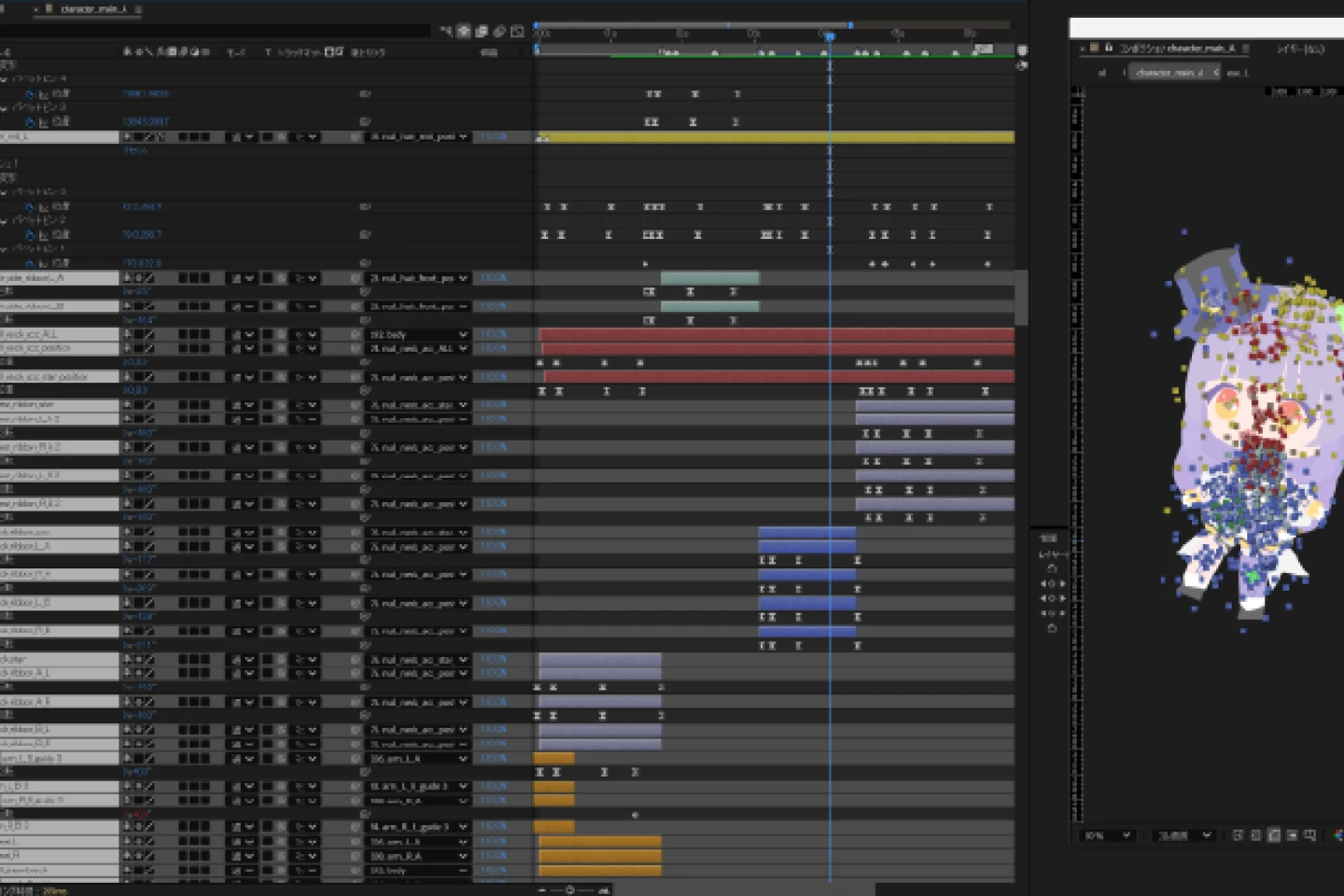Image resolution: width=1344 pixels, height=896 pixels.
Task: Click the timeline layer search field
Action: click(x=215, y=32)
